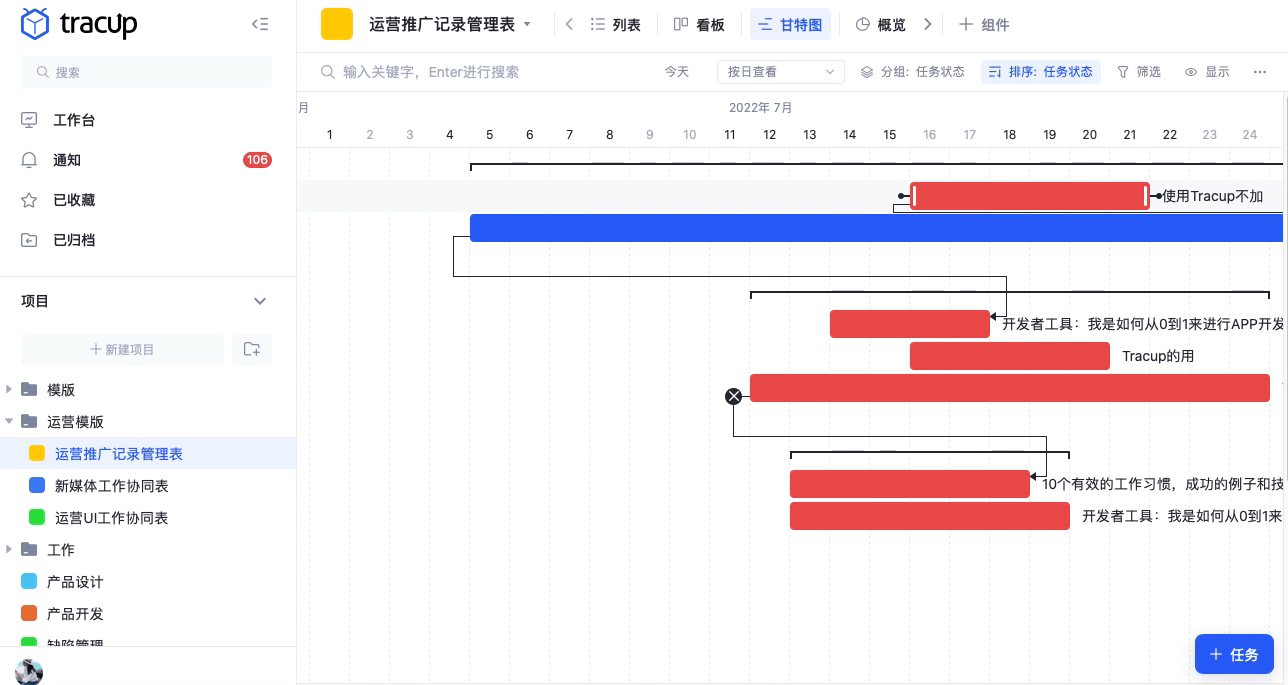Remove task dependency via the X marker

click(x=734, y=396)
